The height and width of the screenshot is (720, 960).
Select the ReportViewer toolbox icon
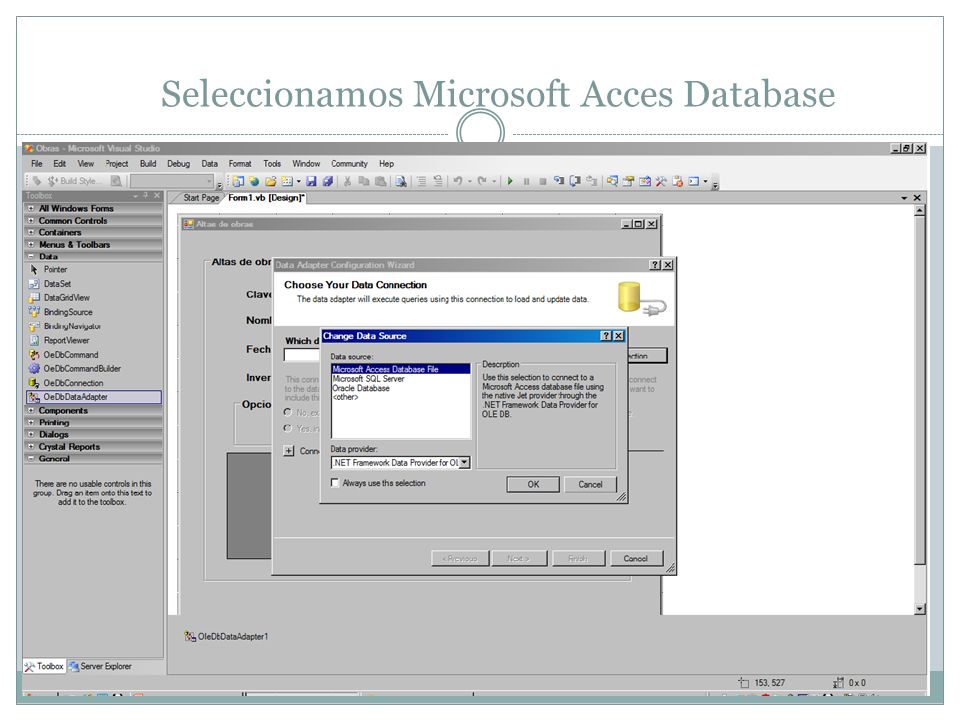pos(34,340)
